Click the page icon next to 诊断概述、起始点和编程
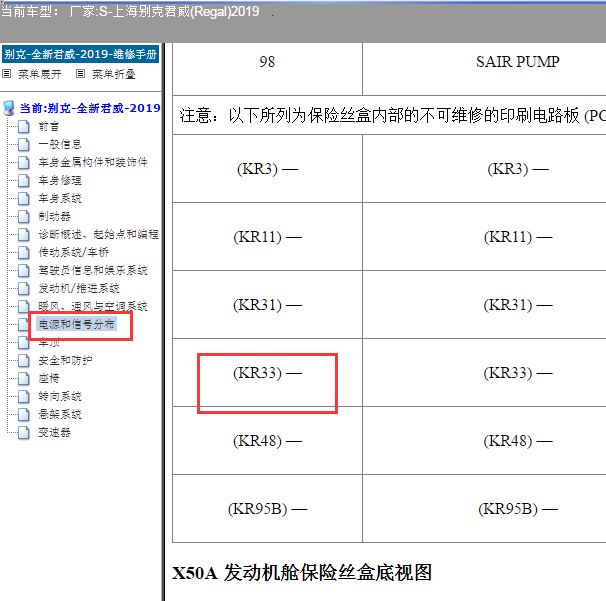 [24, 234]
